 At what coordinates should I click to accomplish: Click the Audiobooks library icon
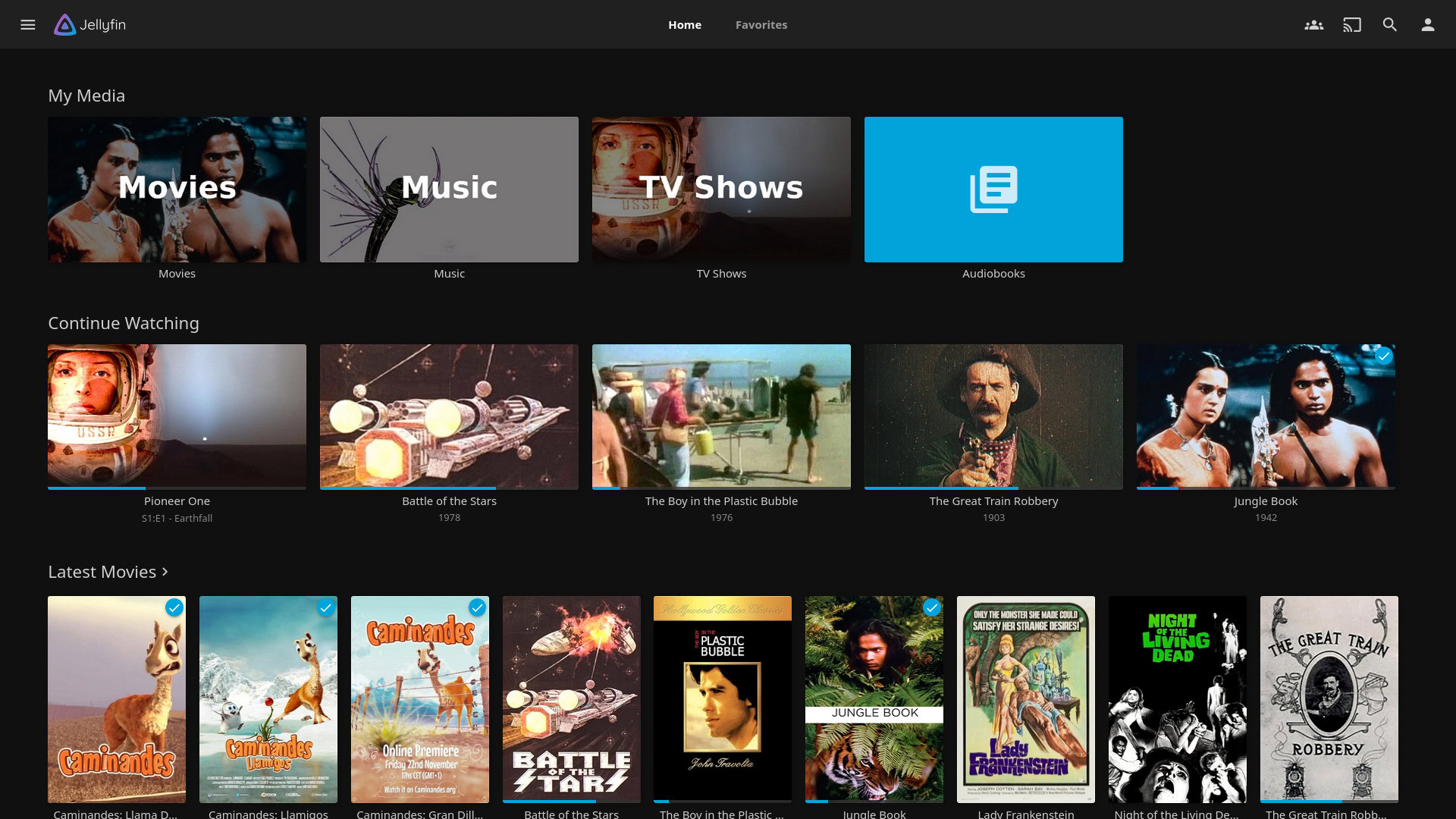pos(994,189)
